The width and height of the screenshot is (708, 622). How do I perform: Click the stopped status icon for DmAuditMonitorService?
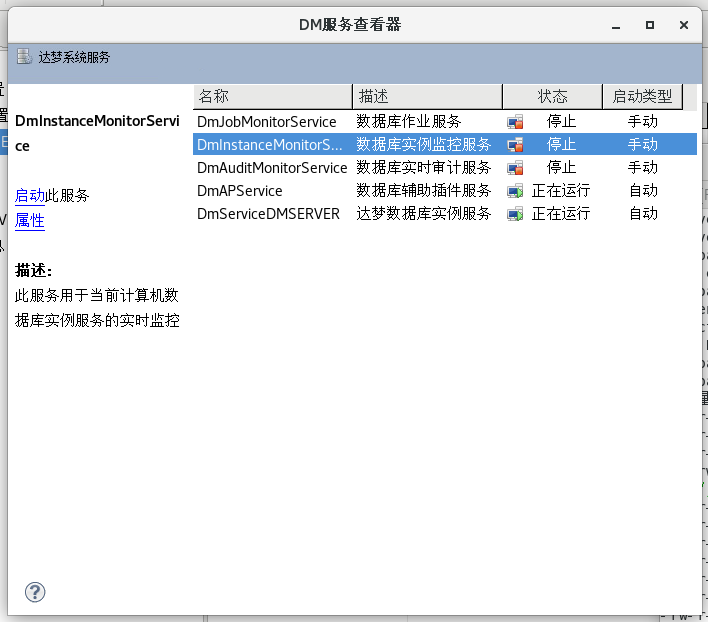pos(515,168)
